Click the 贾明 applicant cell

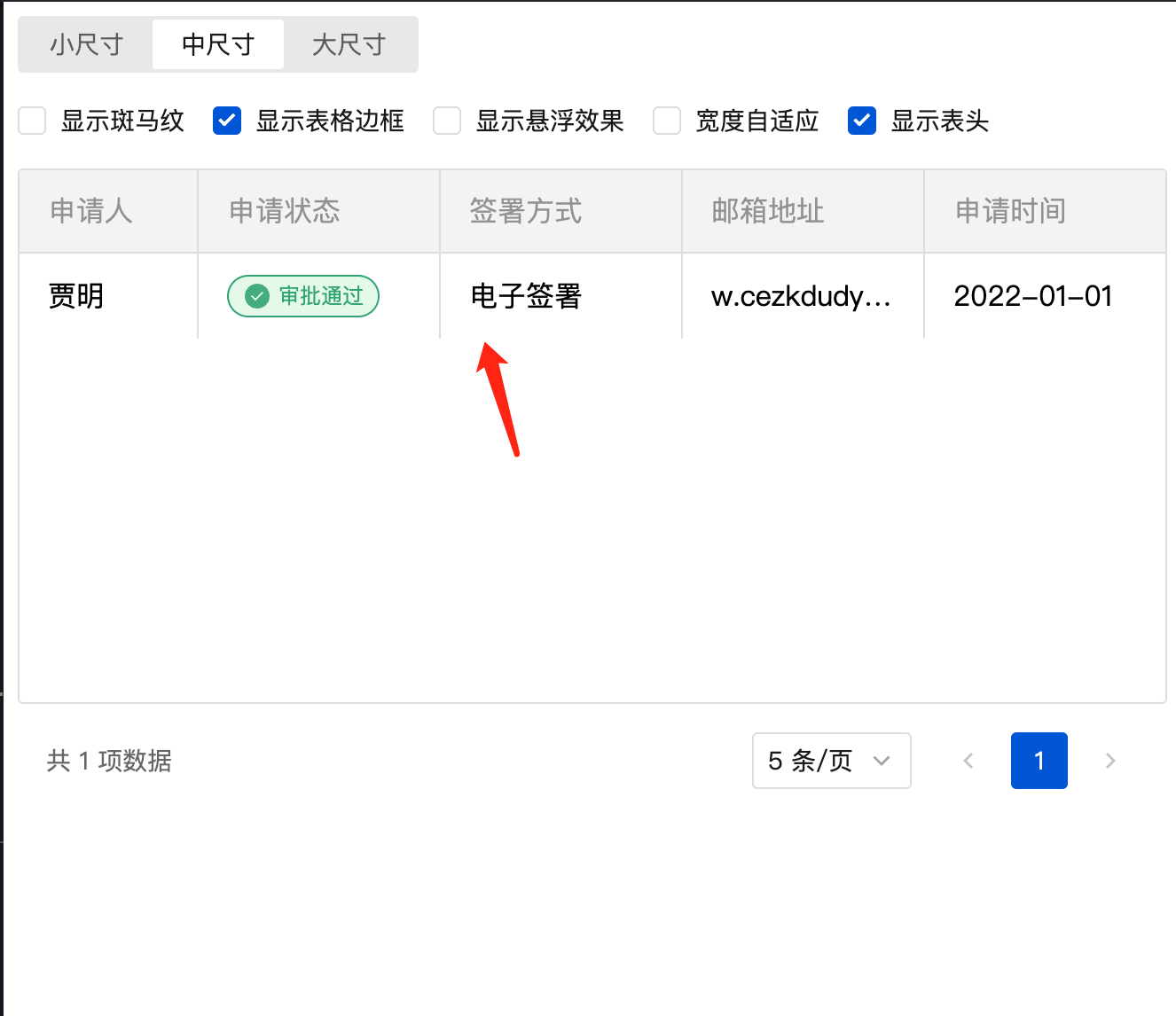74,296
